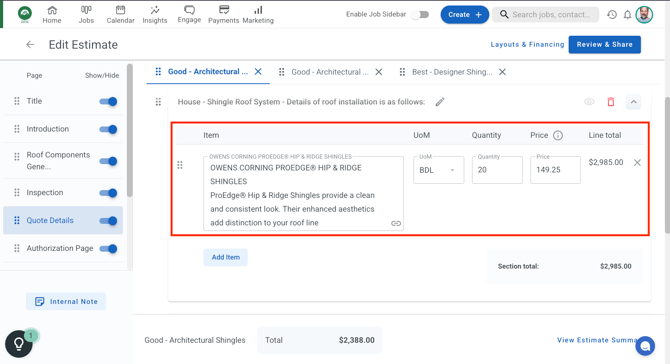
Task: Close the Best - Designer Shingles tab
Action: coord(502,72)
